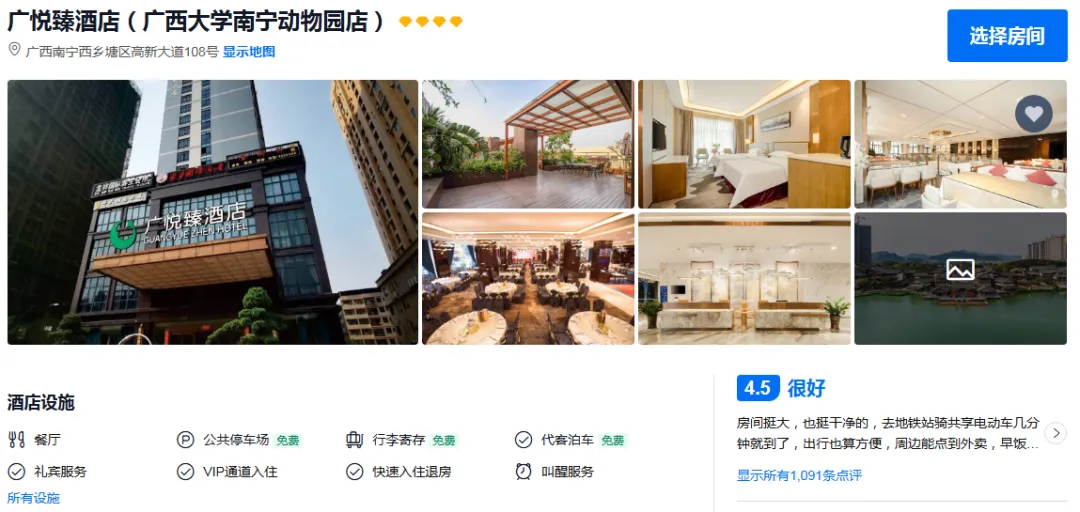This screenshot has height=512, width=1080.
Task: Click the heart favorite icon on photo
Action: click(1033, 114)
